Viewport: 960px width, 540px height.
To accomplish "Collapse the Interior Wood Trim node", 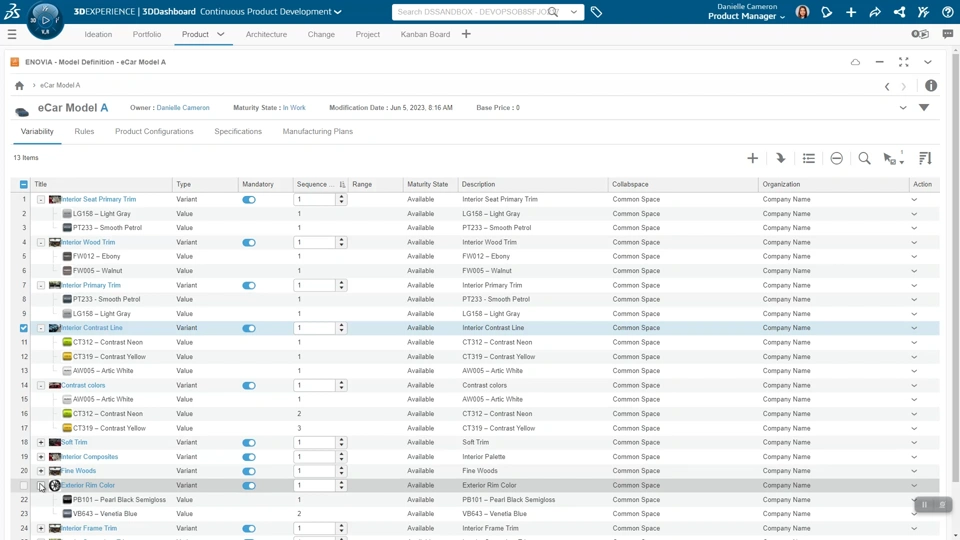I will click(x=41, y=242).
